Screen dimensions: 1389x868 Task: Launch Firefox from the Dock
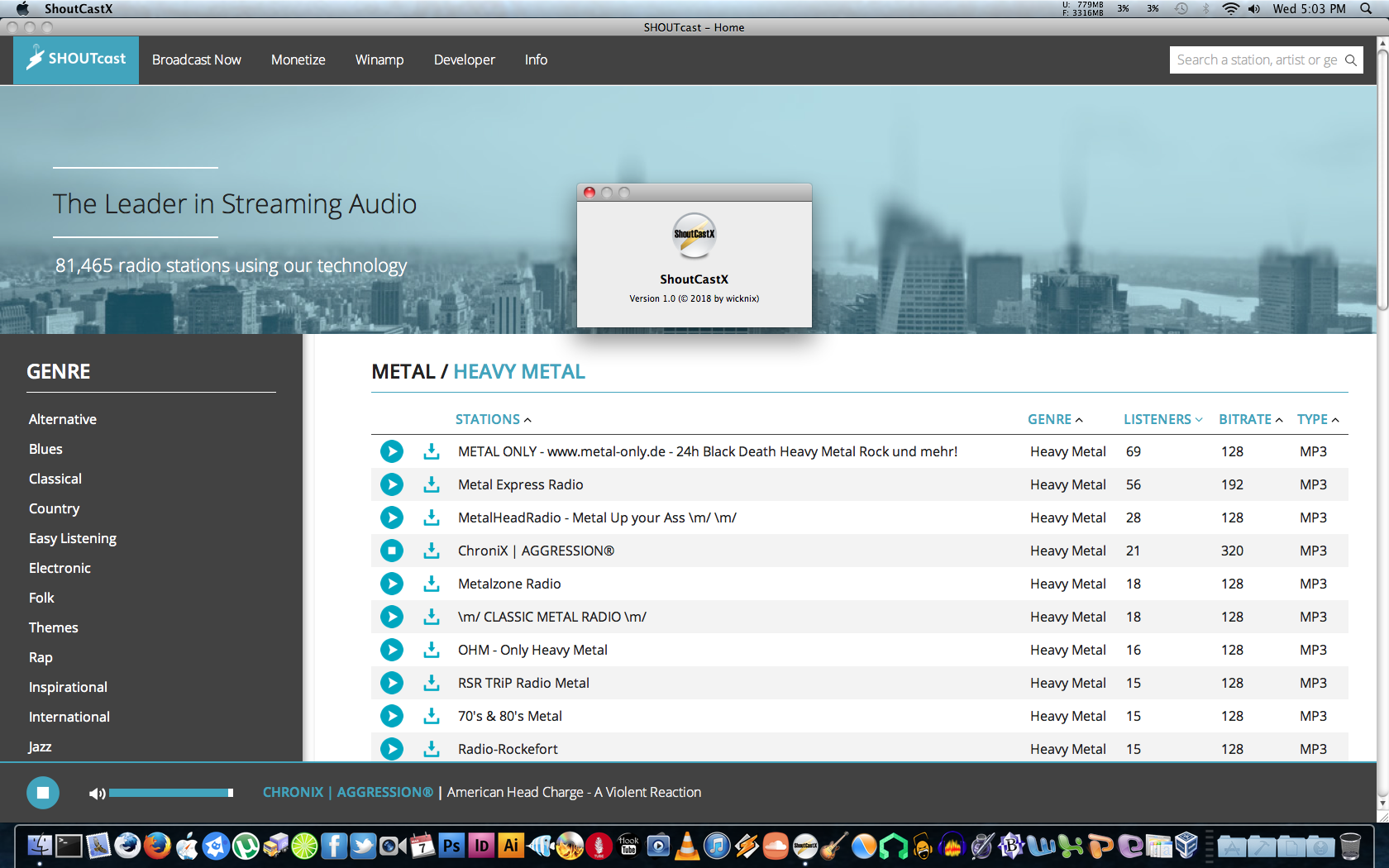click(x=157, y=846)
